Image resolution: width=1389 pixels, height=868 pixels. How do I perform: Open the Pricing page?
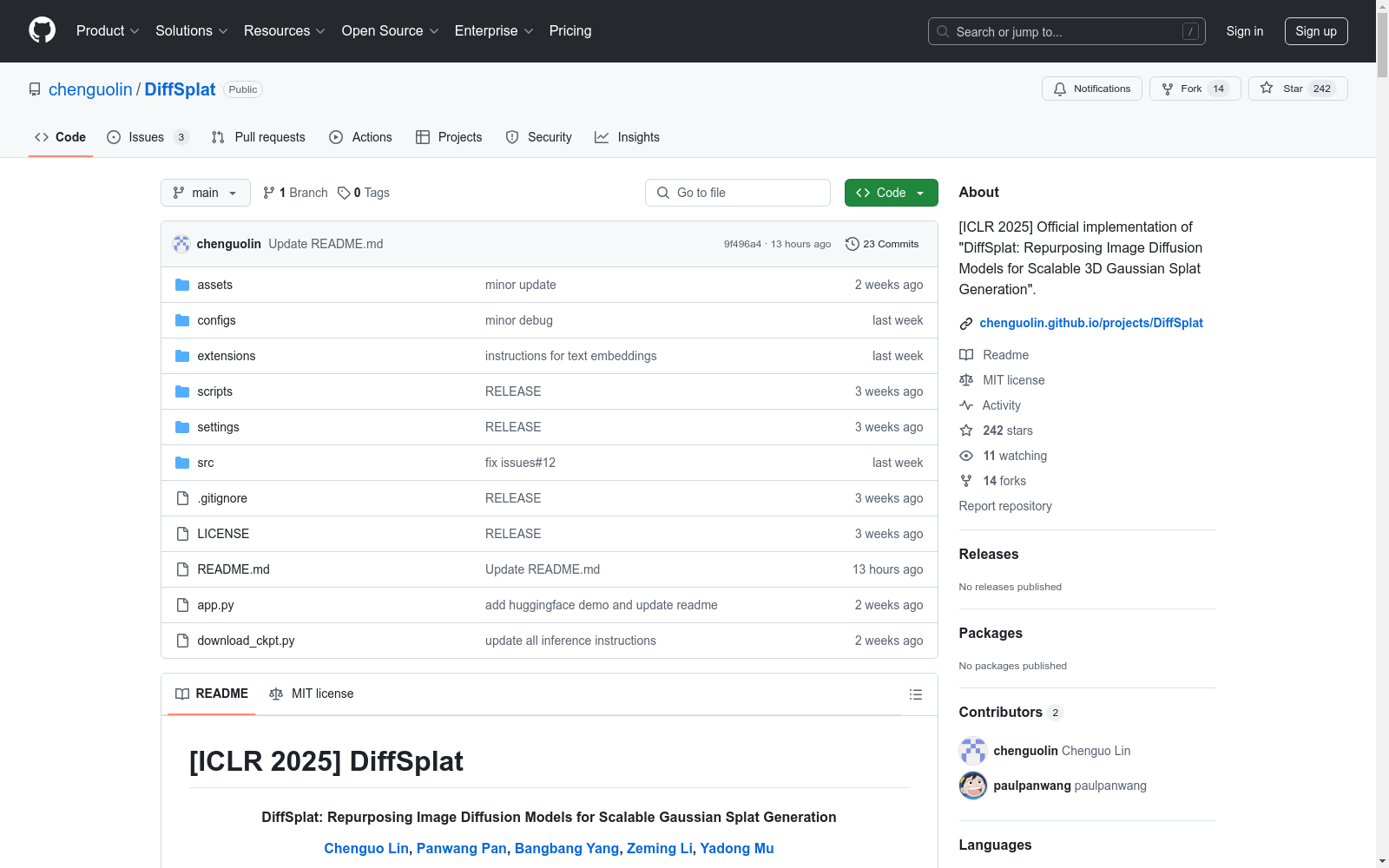[x=570, y=31]
